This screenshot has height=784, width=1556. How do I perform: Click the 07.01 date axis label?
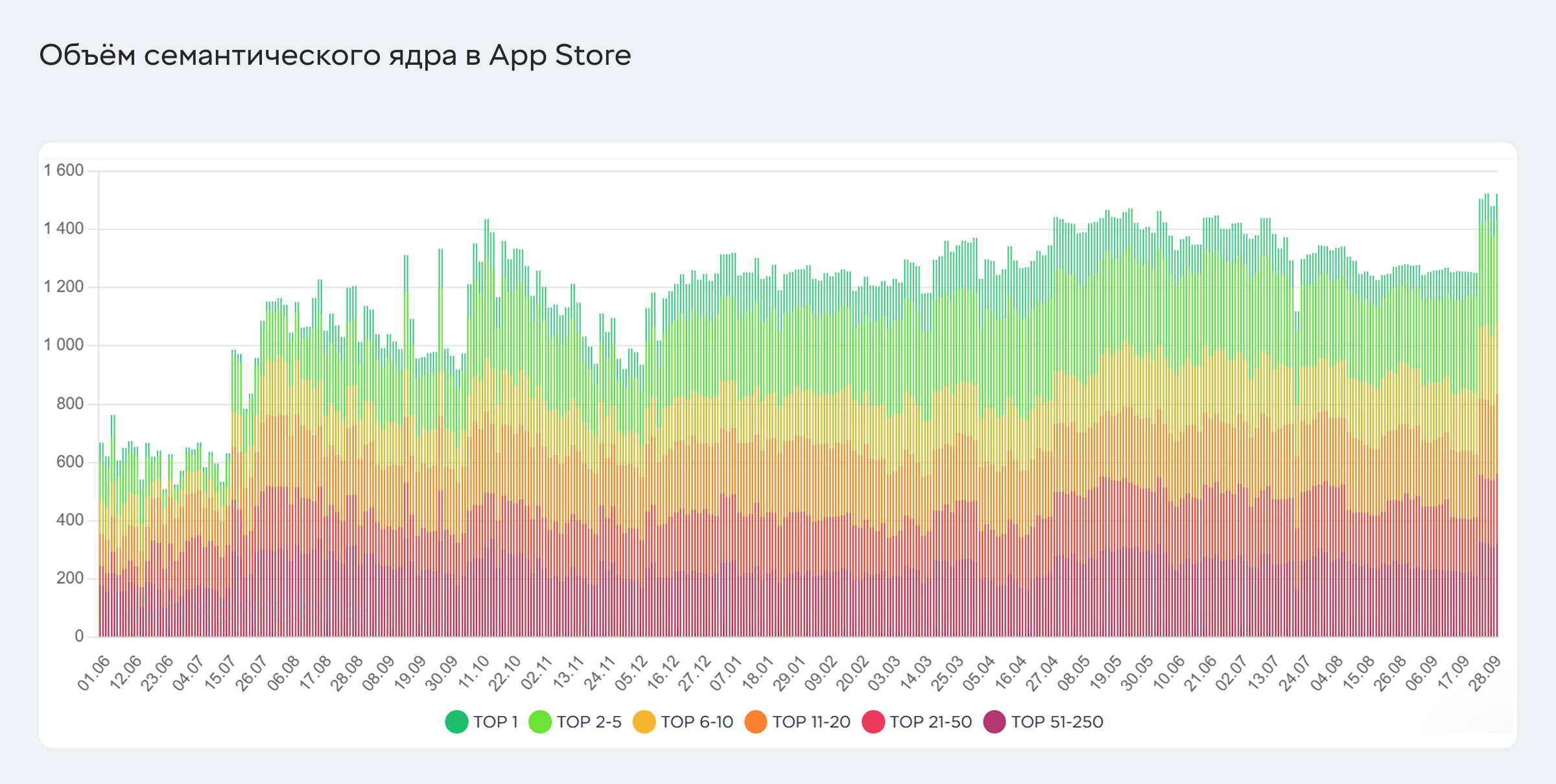[x=726, y=673]
